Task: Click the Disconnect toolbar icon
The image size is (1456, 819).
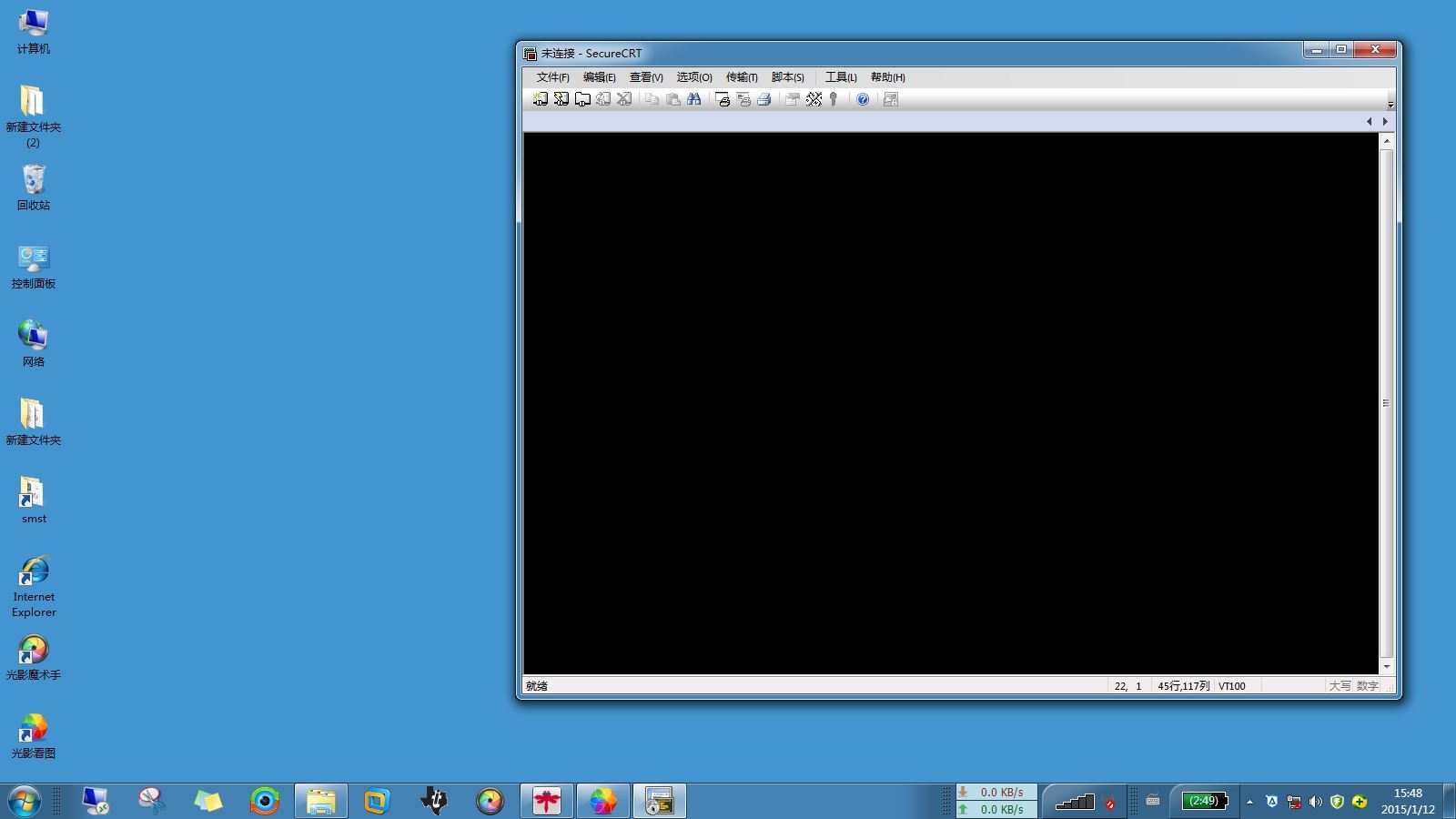Action: [624, 99]
